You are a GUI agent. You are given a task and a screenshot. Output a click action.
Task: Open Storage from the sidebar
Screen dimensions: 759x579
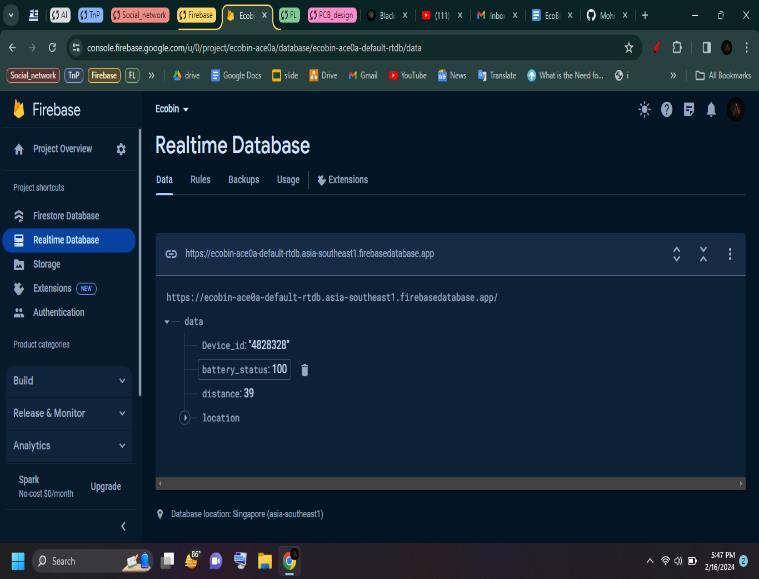point(46,264)
